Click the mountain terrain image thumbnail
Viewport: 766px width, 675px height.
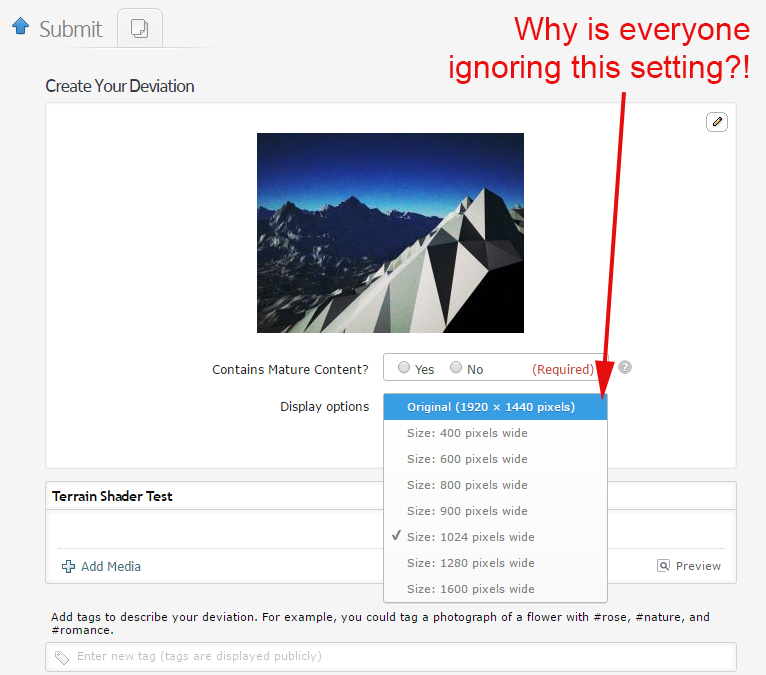(390, 233)
